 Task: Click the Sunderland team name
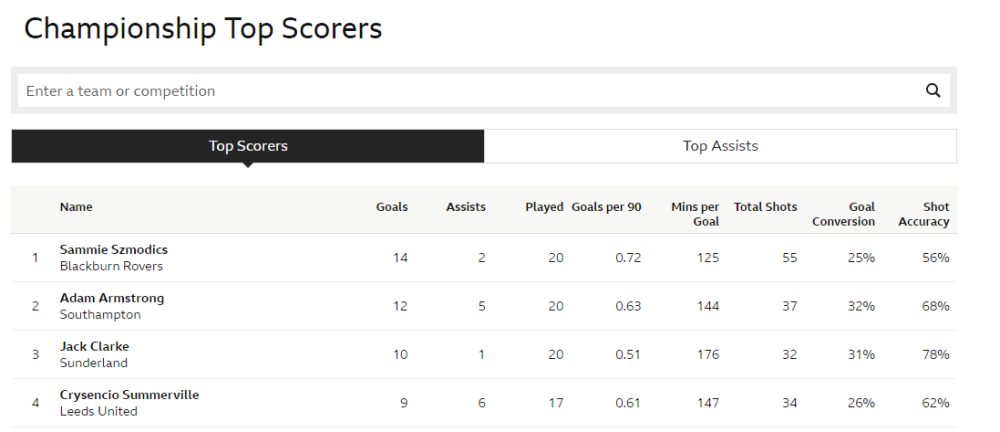pyautogui.click(x=94, y=363)
